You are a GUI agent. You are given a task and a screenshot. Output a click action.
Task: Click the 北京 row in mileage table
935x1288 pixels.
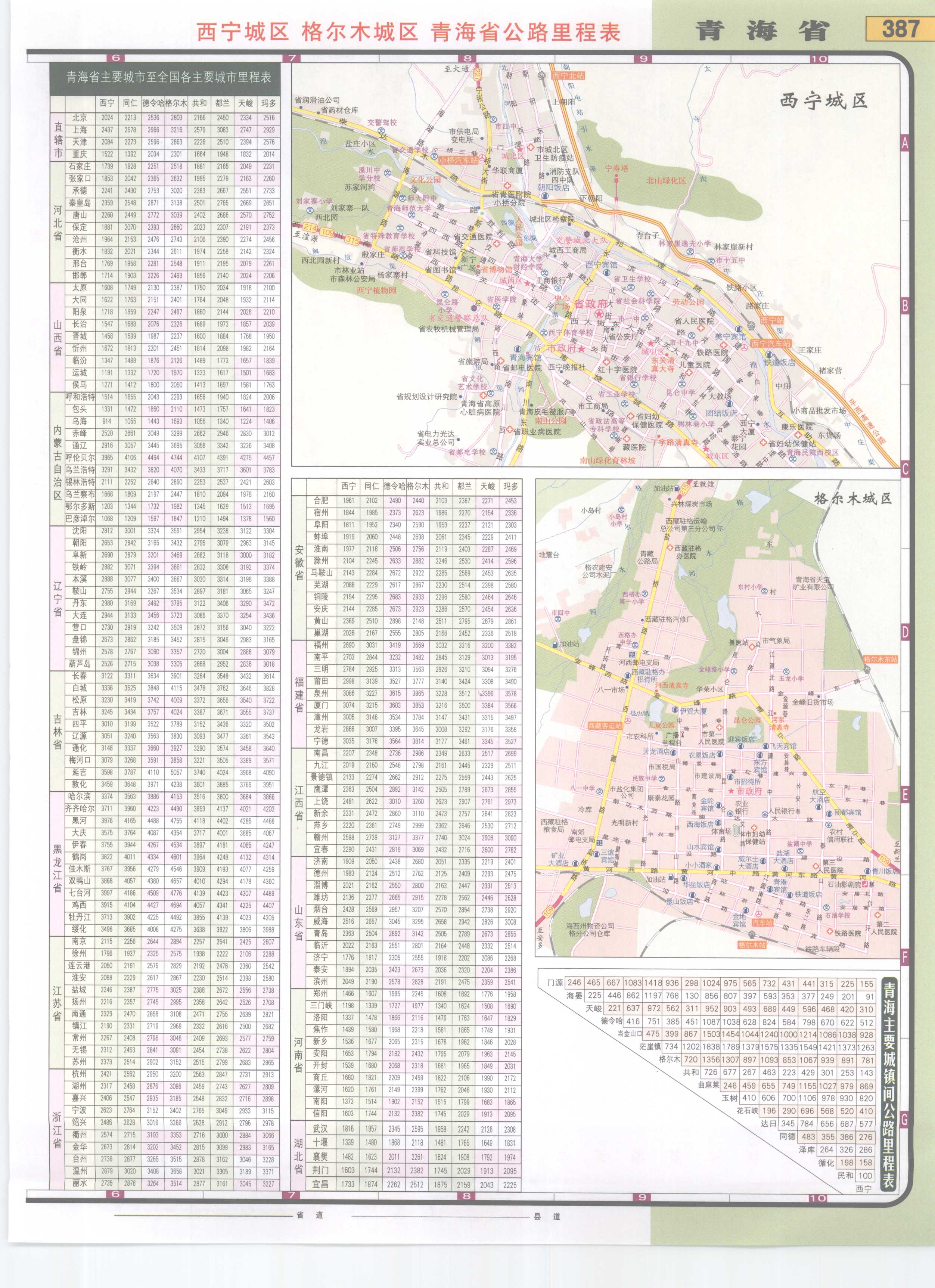[80, 118]
